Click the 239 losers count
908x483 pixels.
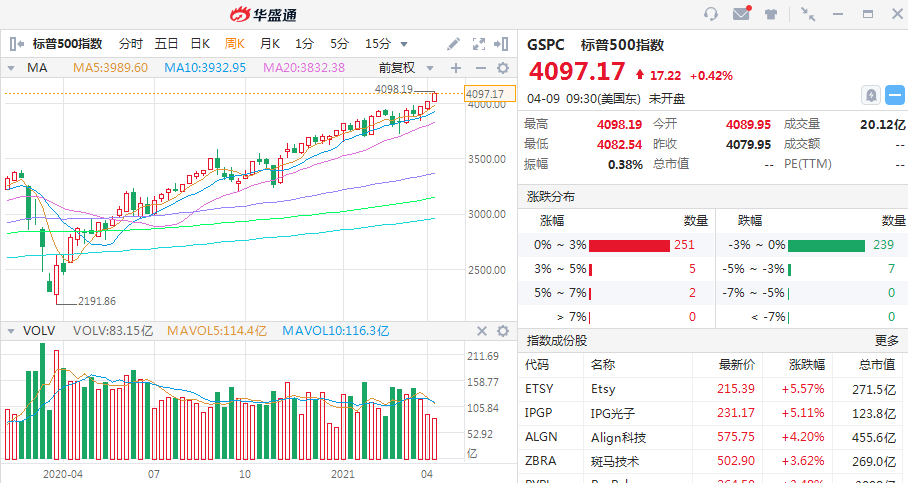point(884,245)
